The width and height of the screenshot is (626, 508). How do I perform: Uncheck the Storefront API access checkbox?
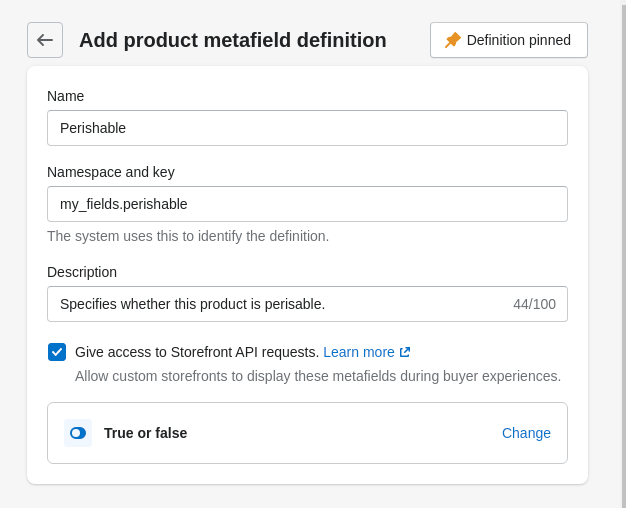[x=57, y=352]
